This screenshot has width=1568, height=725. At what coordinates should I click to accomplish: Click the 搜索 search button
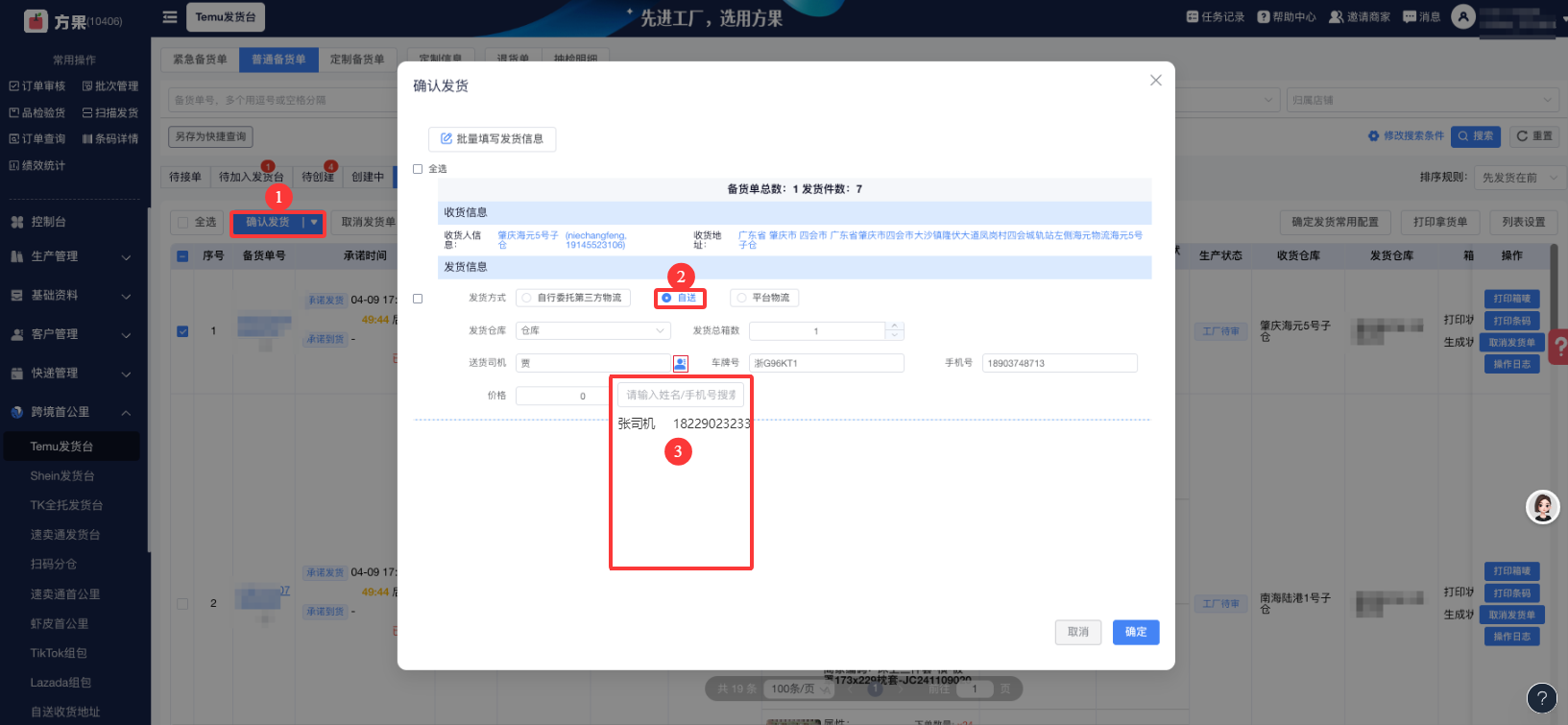[1476, 136]
